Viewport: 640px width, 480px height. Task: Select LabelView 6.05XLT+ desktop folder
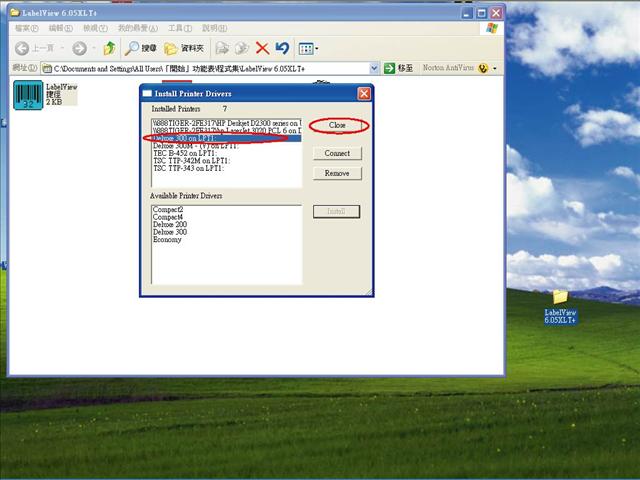coord(560,307)
